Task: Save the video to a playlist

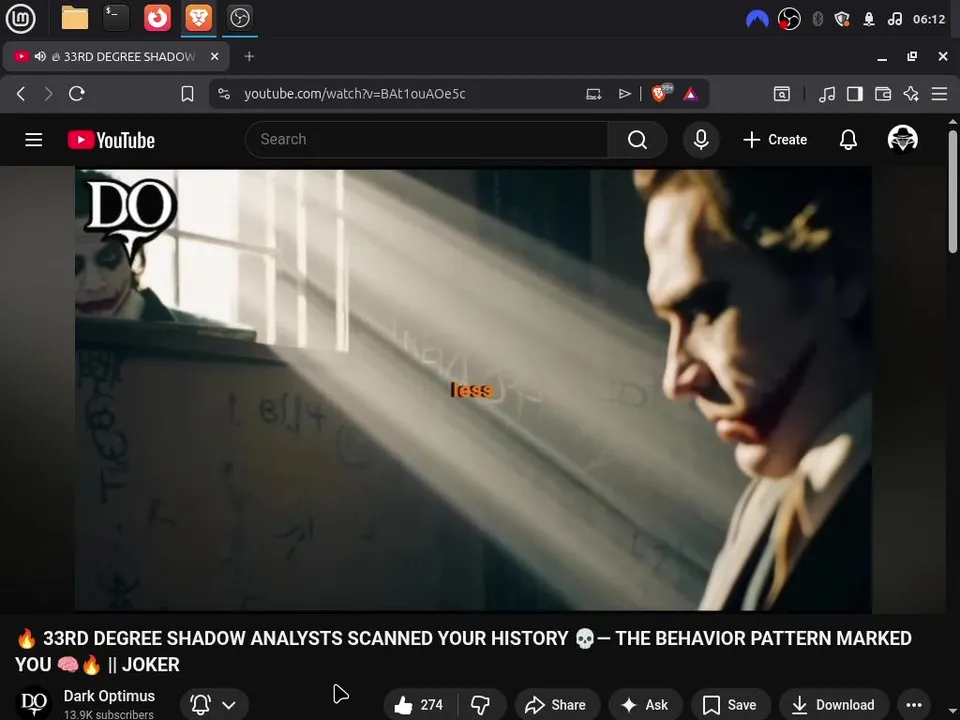Action: (730, 705)
